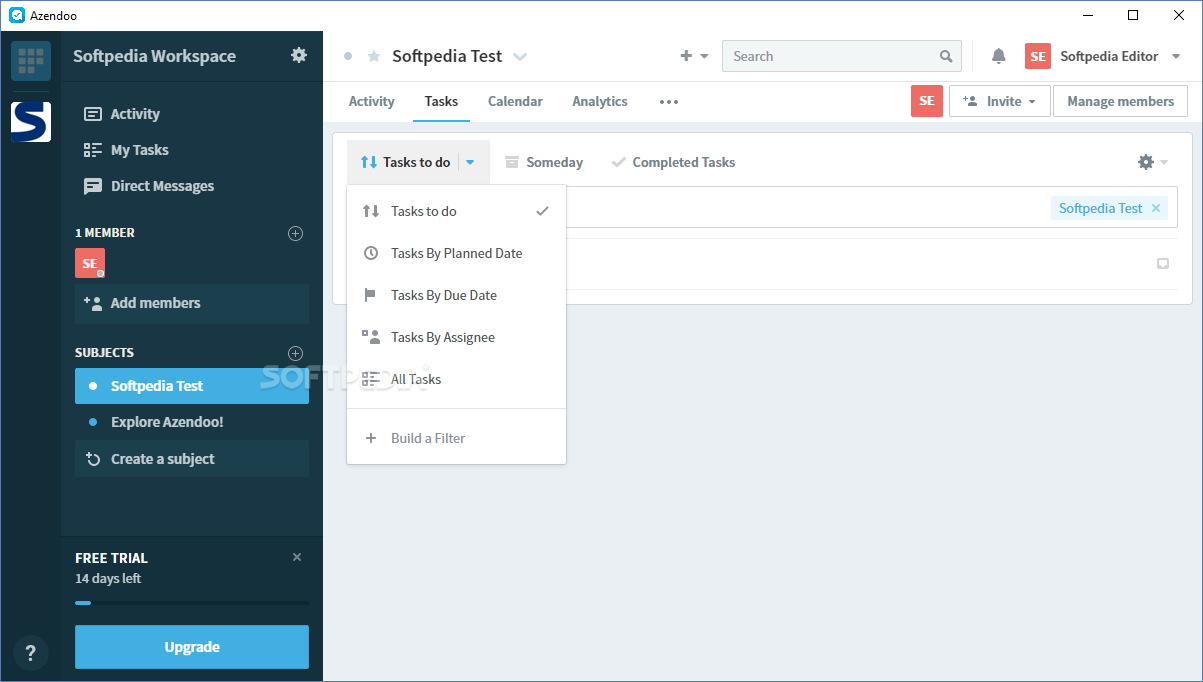
Task: Click the Azendoo title bar app icon
Action: pos(17,15)
